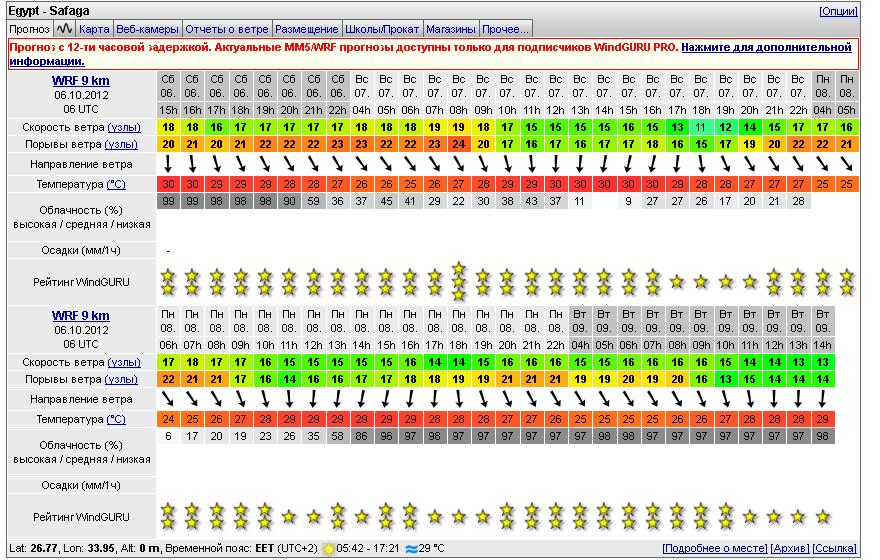
Task: Open the Школы/Прокат tab
Action: [382, 29]
